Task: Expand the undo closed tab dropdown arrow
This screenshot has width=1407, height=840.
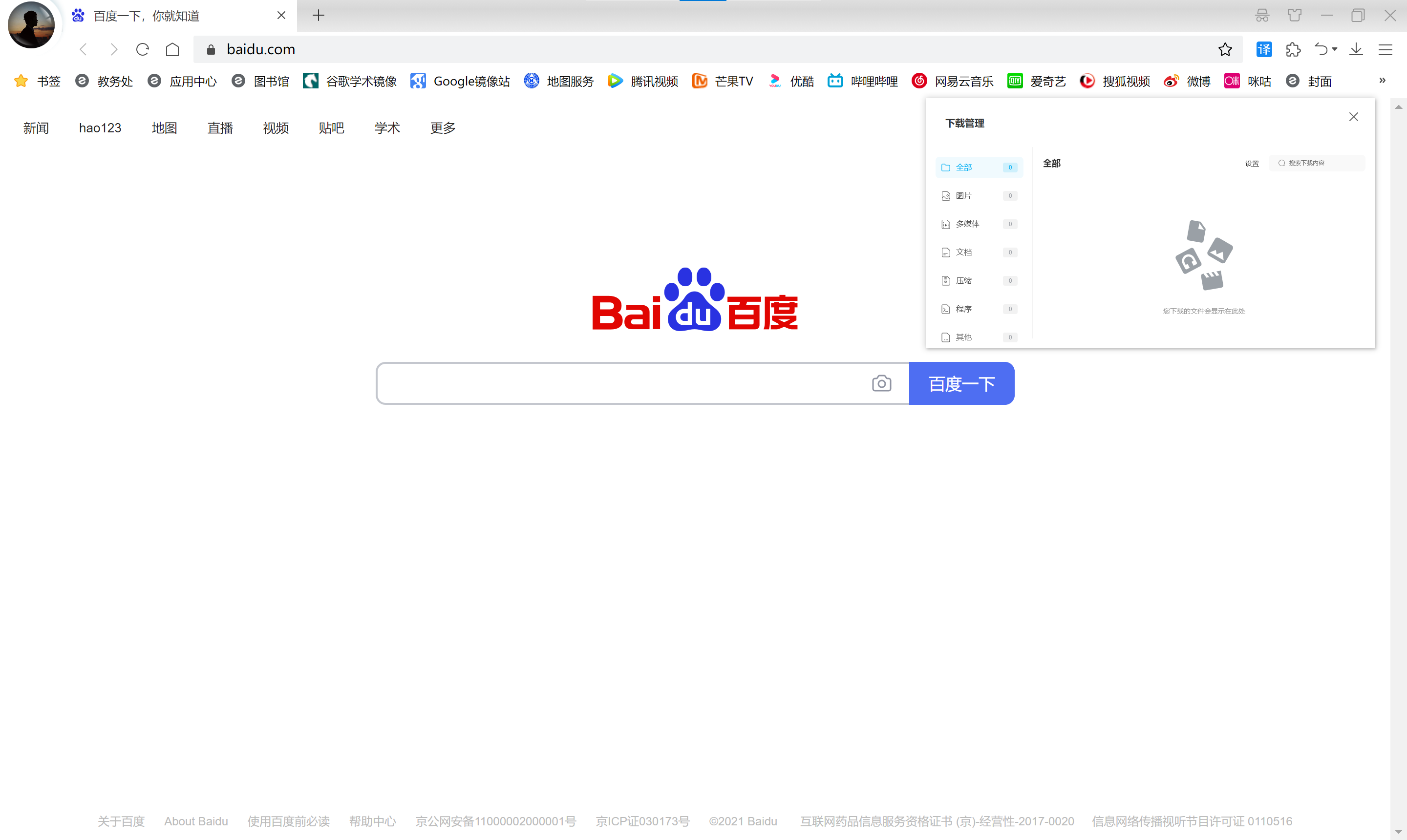Action: (x=1335, y=50)
